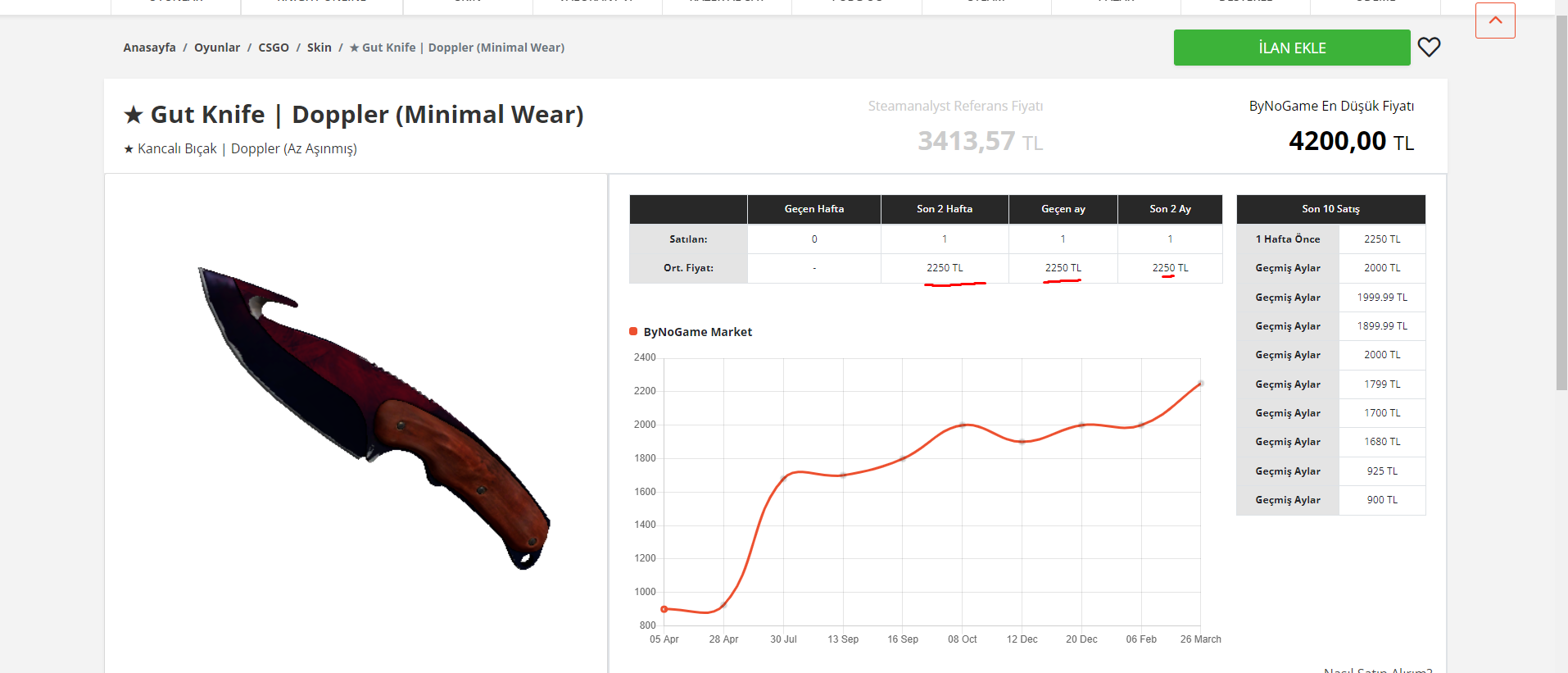Click the Ort. Fiyat row label
This screenshot has height=673, width=1568.
click(688, 268)
